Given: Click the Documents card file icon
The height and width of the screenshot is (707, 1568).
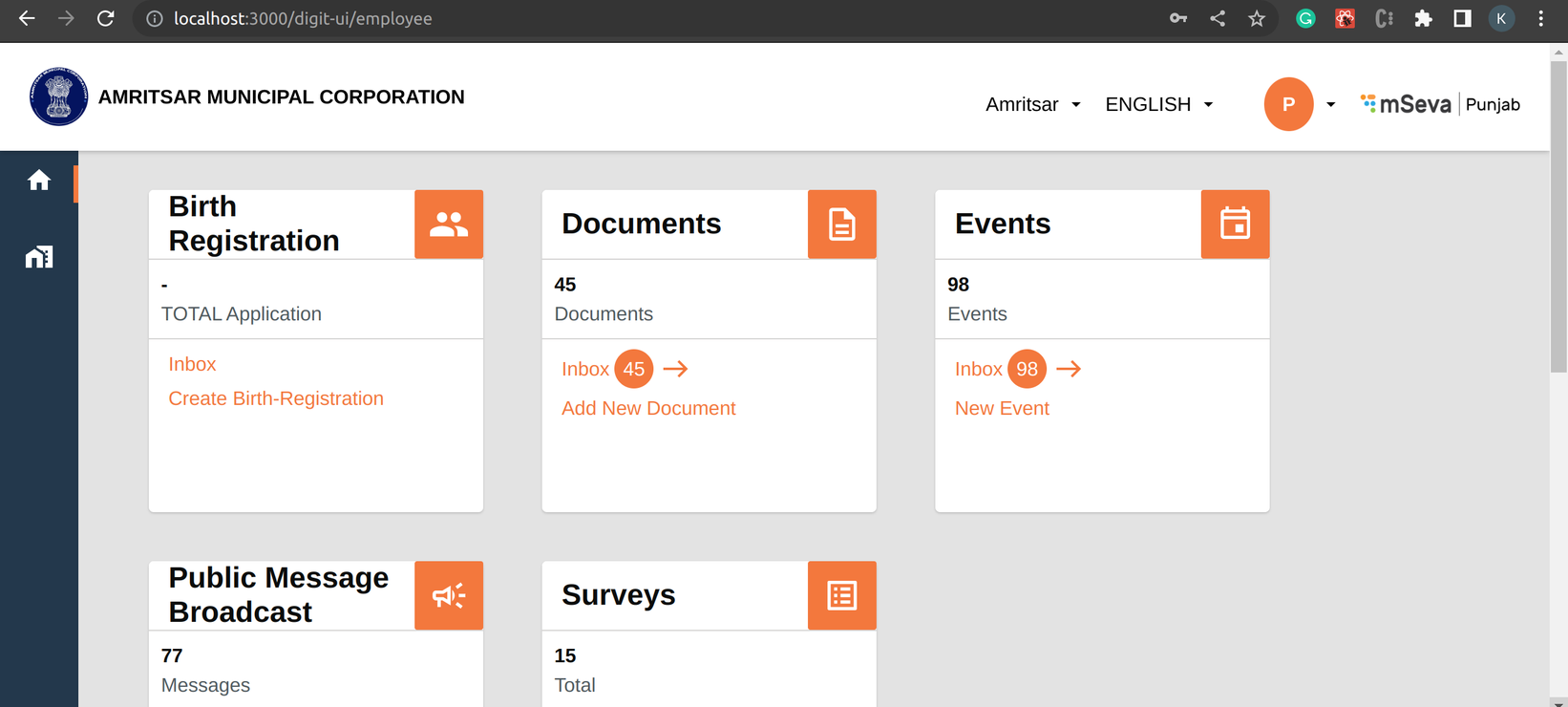Looking at the screenshot, I should click(x=841, y=225).
